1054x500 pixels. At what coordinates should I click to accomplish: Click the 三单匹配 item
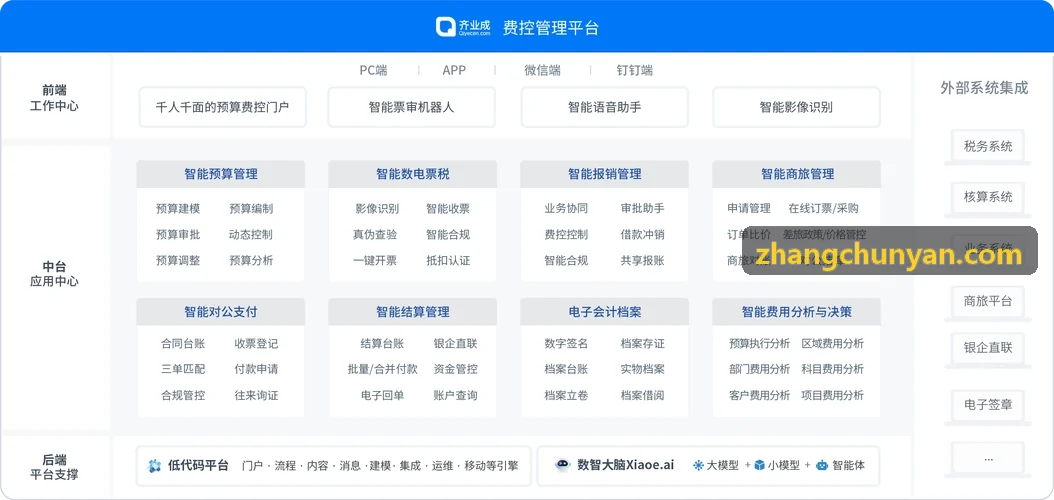[x=183, y=370]
